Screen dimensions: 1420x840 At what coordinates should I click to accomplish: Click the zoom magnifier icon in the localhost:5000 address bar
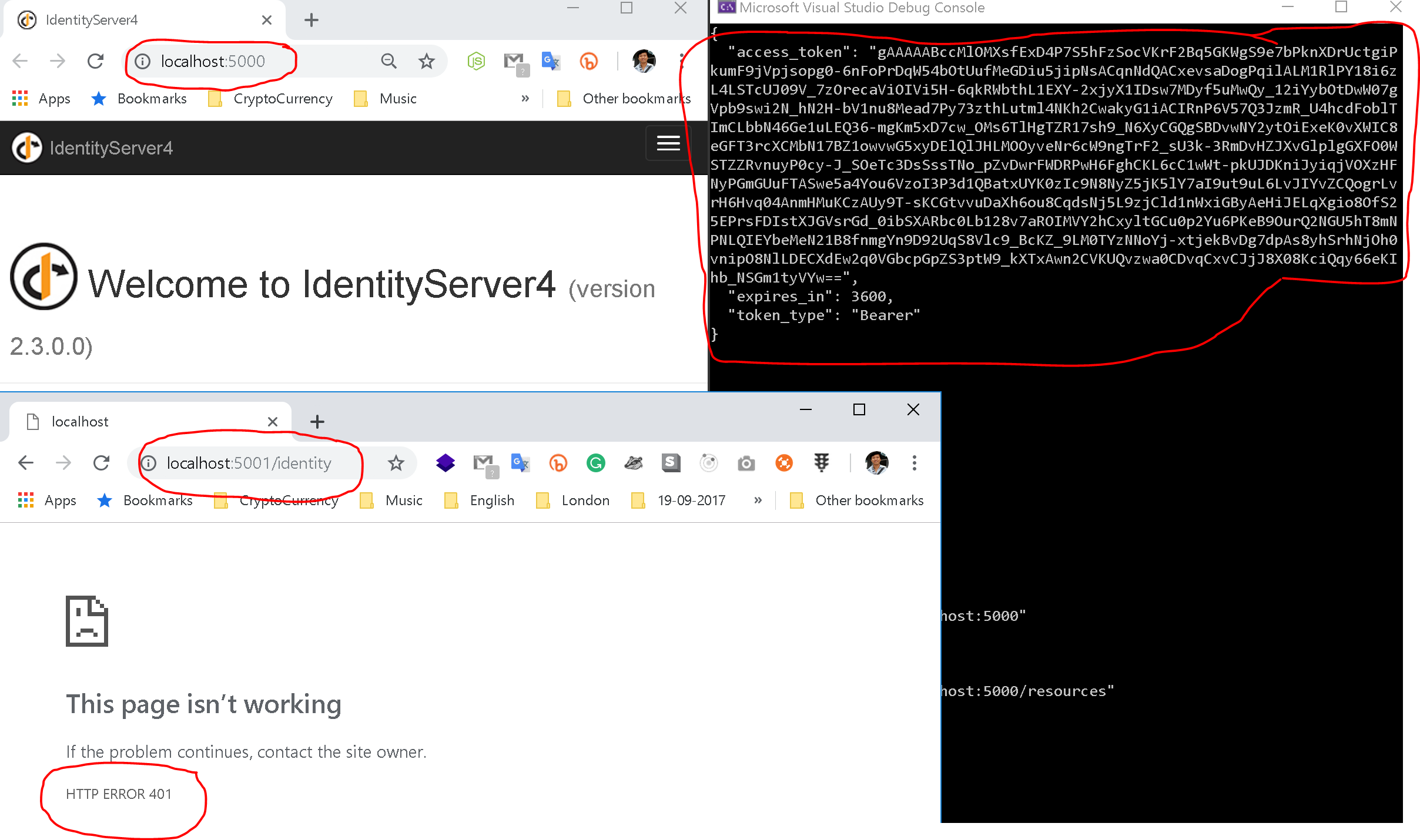pyautogui.click(x=389, y=61)
